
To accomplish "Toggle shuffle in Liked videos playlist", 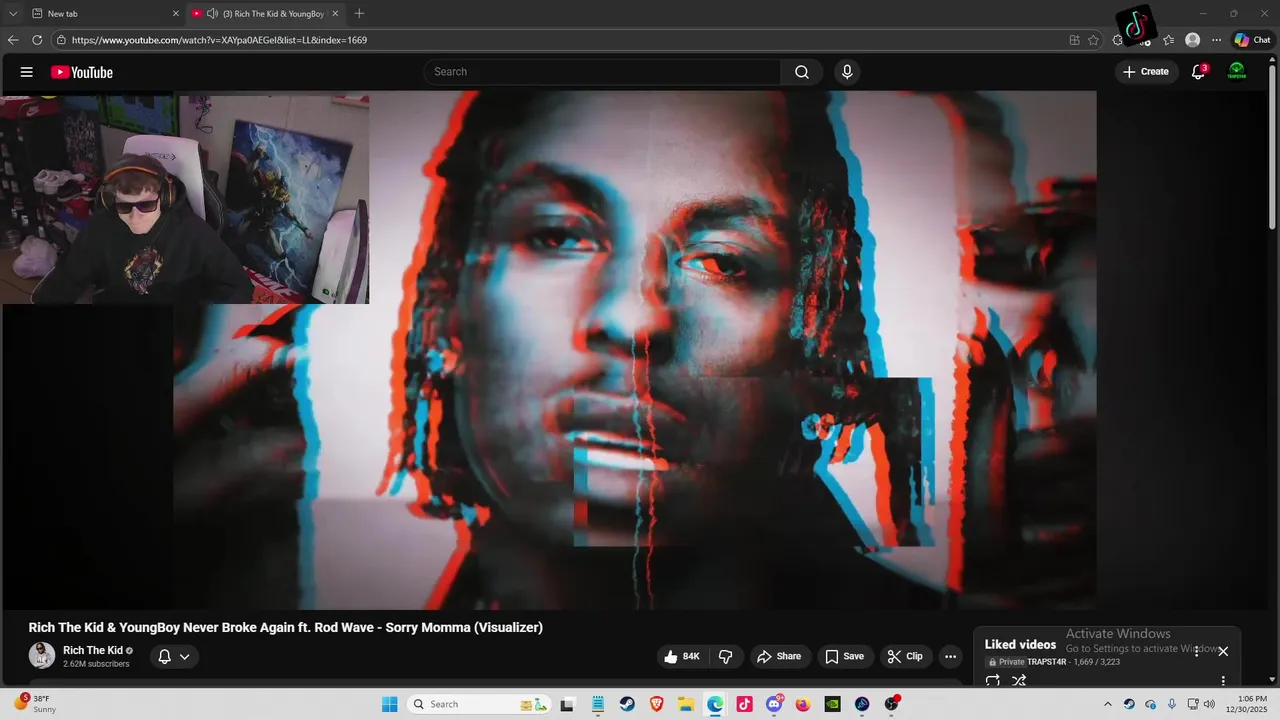I will (1019, 681).
